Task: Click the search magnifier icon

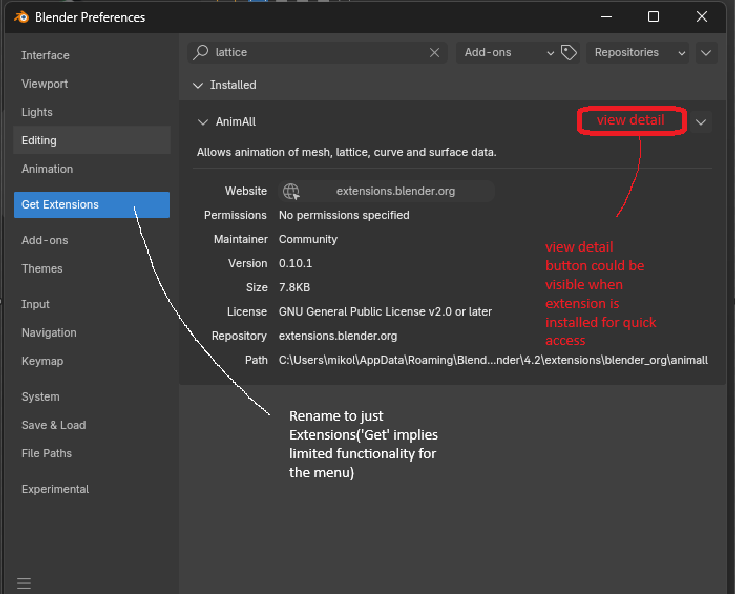Action: 201,52
